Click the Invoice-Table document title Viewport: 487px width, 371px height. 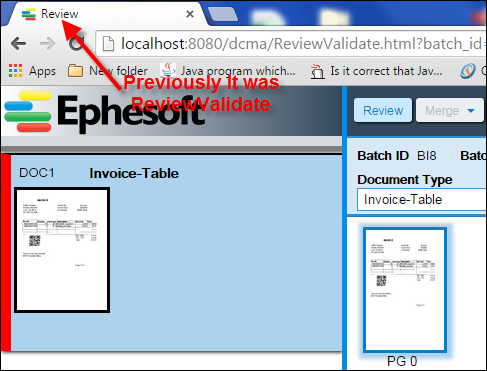[134, 173]
